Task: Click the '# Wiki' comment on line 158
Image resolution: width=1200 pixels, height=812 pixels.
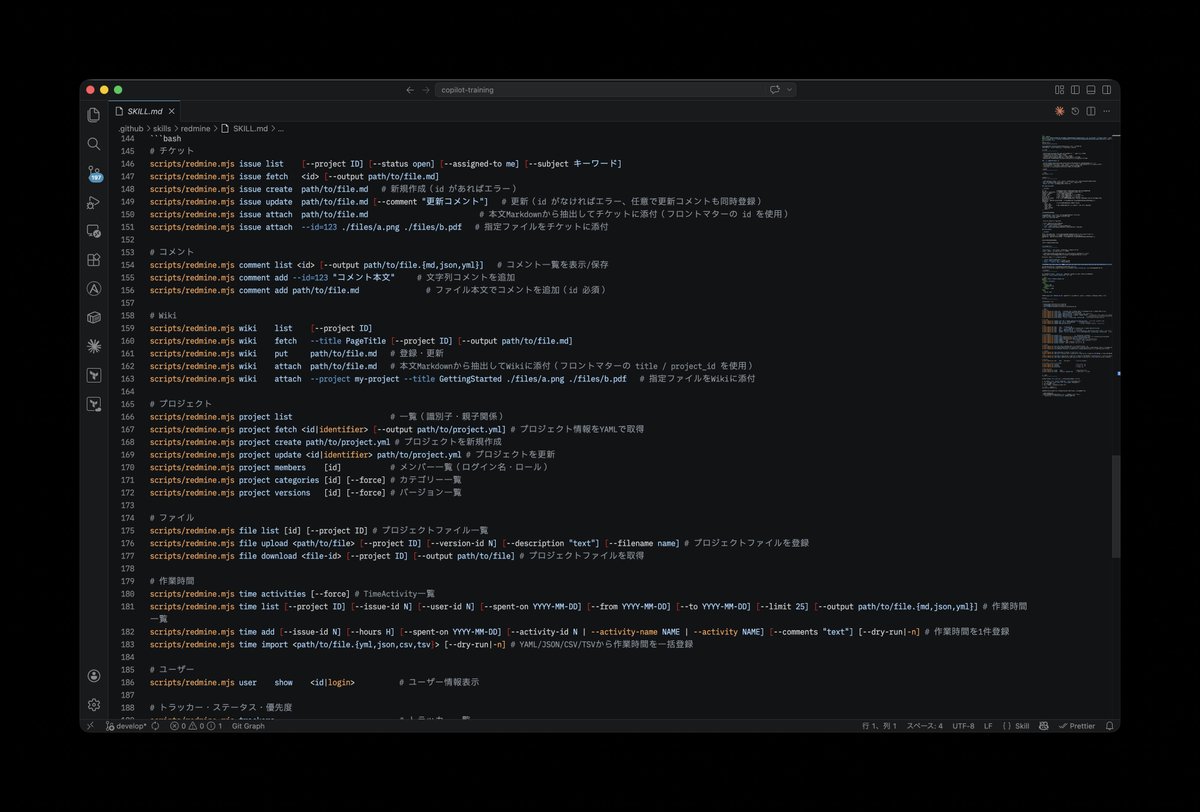Action: pos(162,316)
